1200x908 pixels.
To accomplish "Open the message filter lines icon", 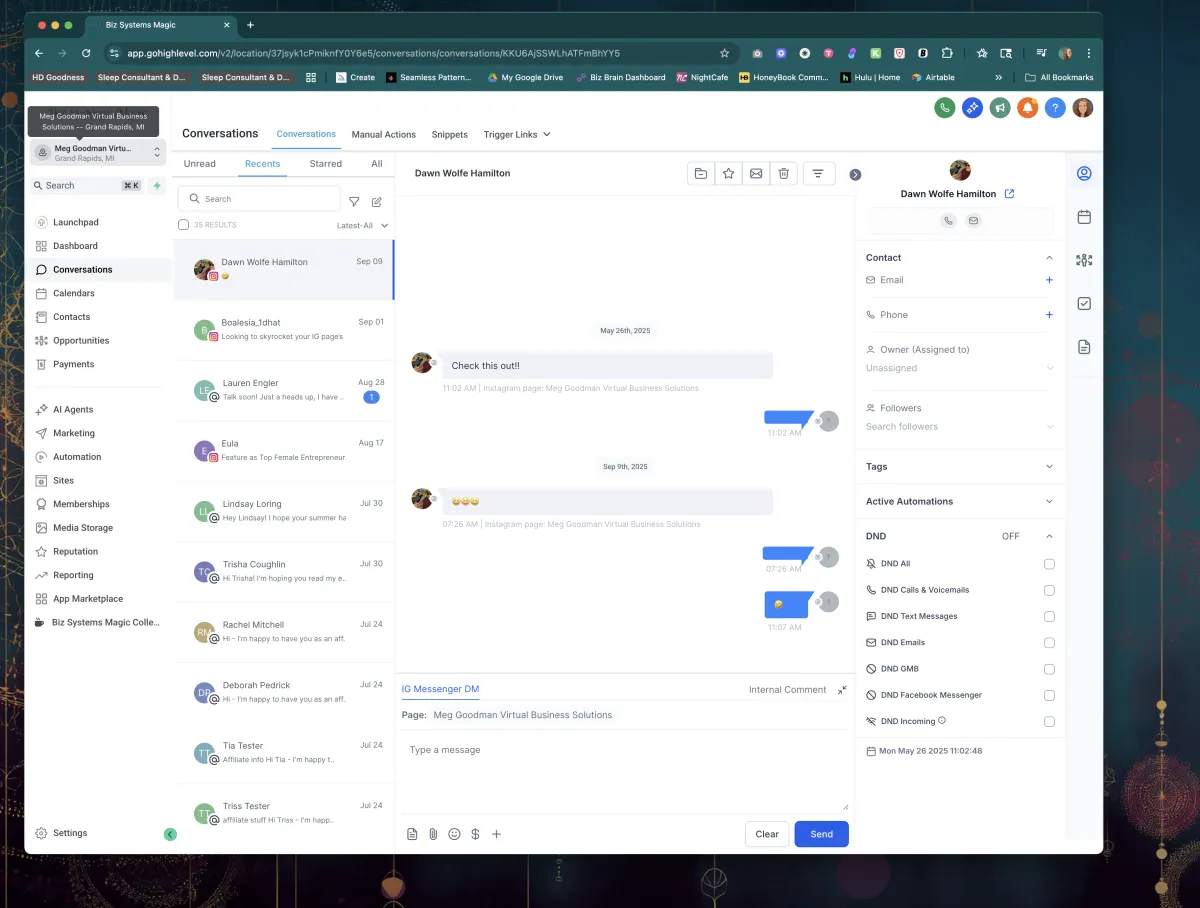I will (818, 174).
